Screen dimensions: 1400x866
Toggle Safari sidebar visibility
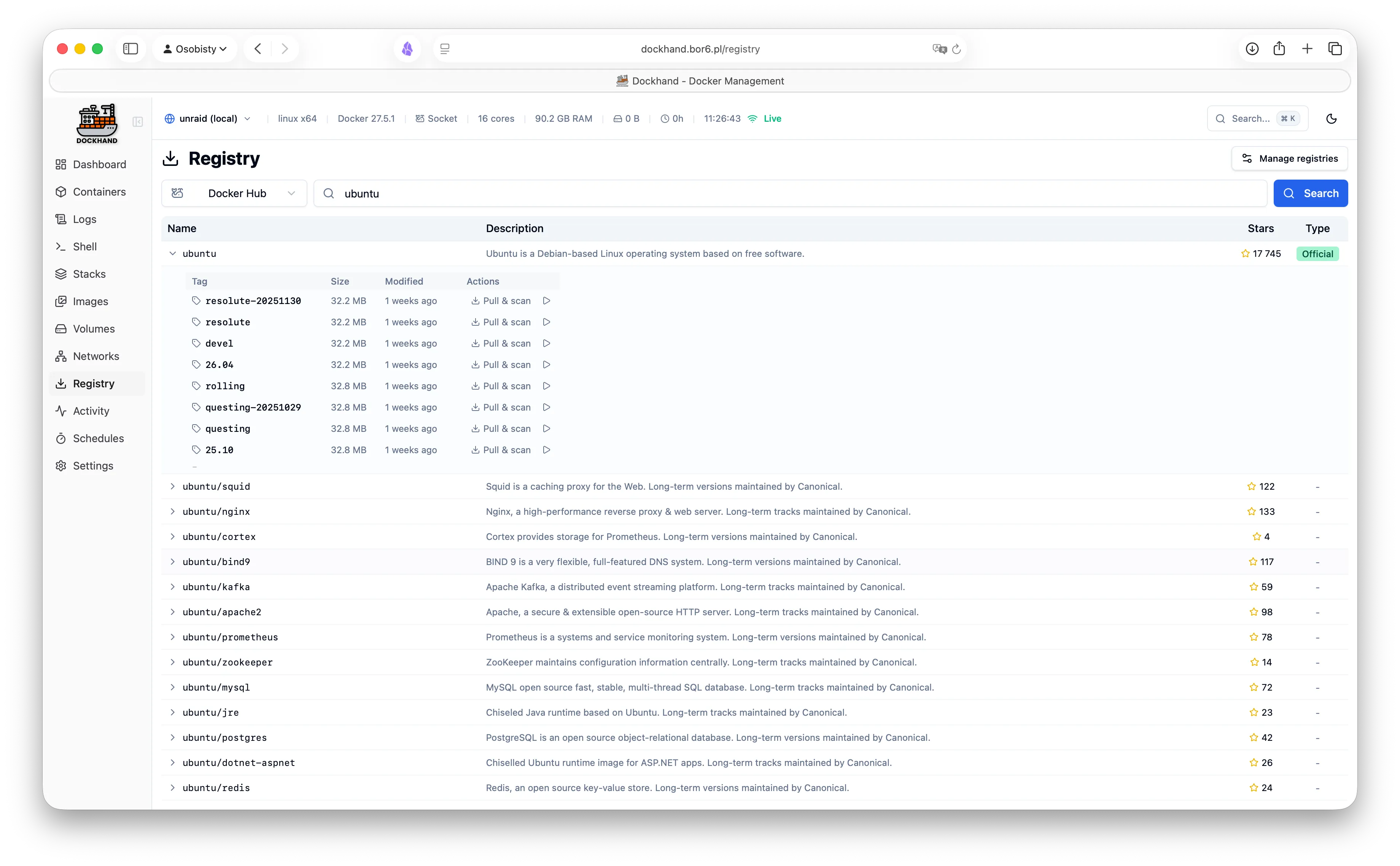click(x=130, y=49)
